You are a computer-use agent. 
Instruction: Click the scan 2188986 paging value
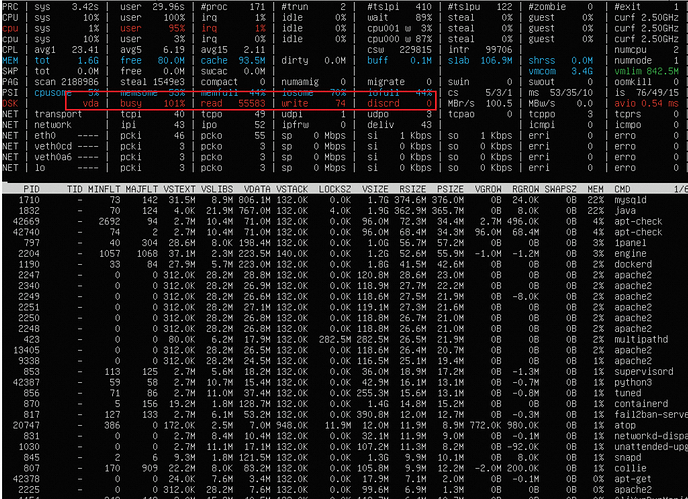pos(67,82)
